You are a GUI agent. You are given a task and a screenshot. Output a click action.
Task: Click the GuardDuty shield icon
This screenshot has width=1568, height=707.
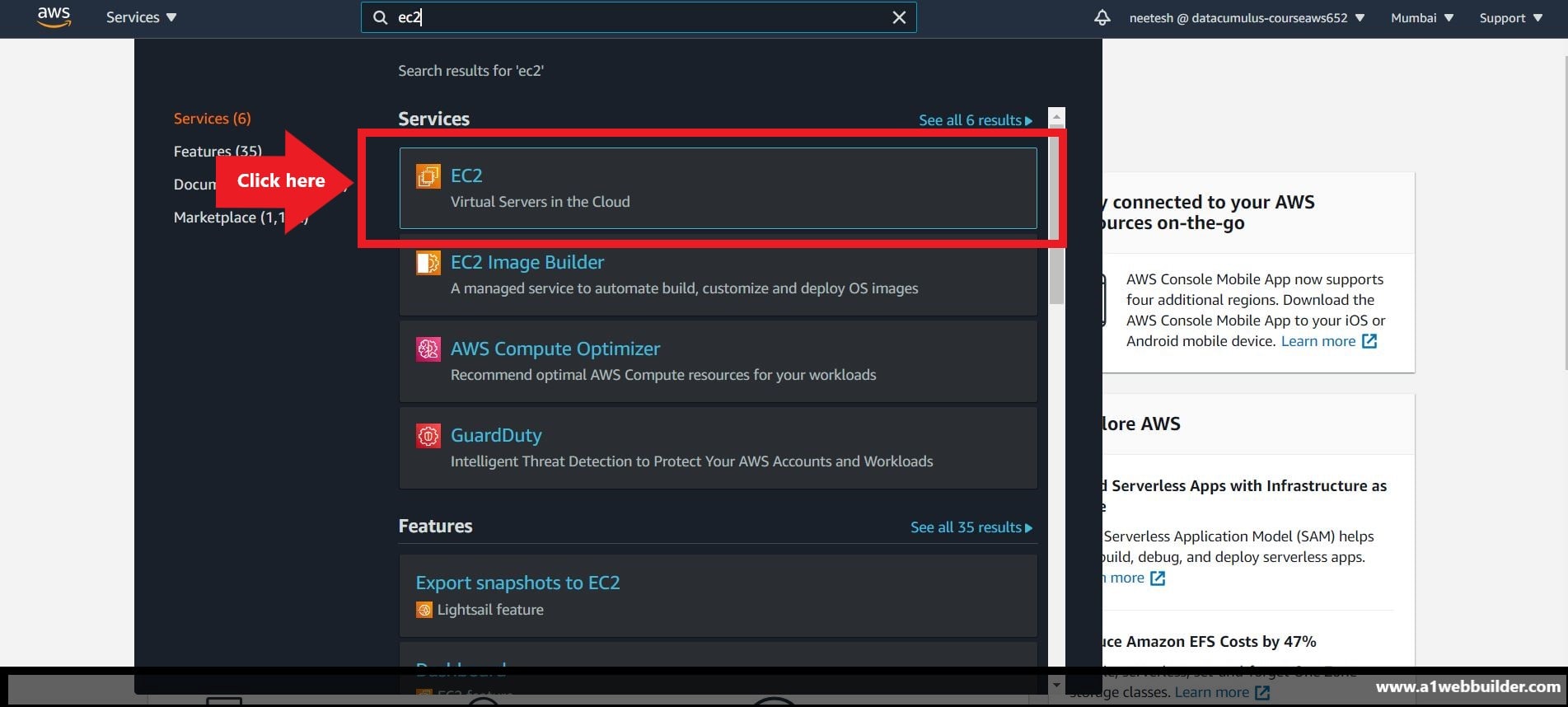click(428, 436)
